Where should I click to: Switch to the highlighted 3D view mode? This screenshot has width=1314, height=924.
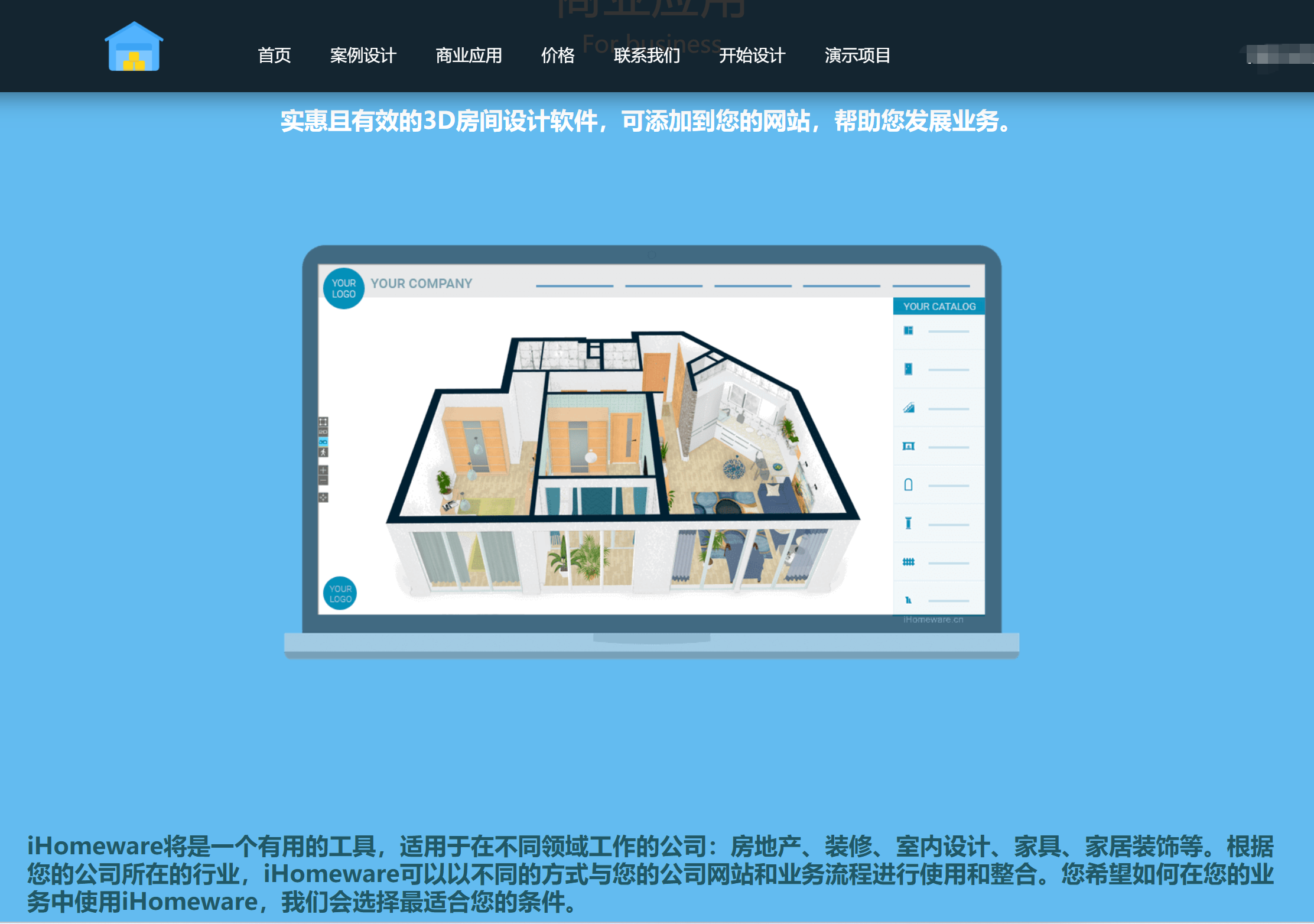click(x=323, y=442)
